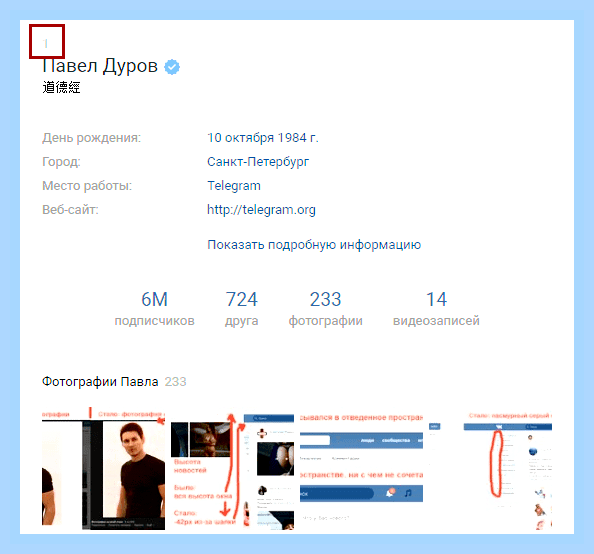Screen dimensions: 594x554
Task: Open the 233 фотографии counter
Action: pyautogui.click(x=325, y=308)
